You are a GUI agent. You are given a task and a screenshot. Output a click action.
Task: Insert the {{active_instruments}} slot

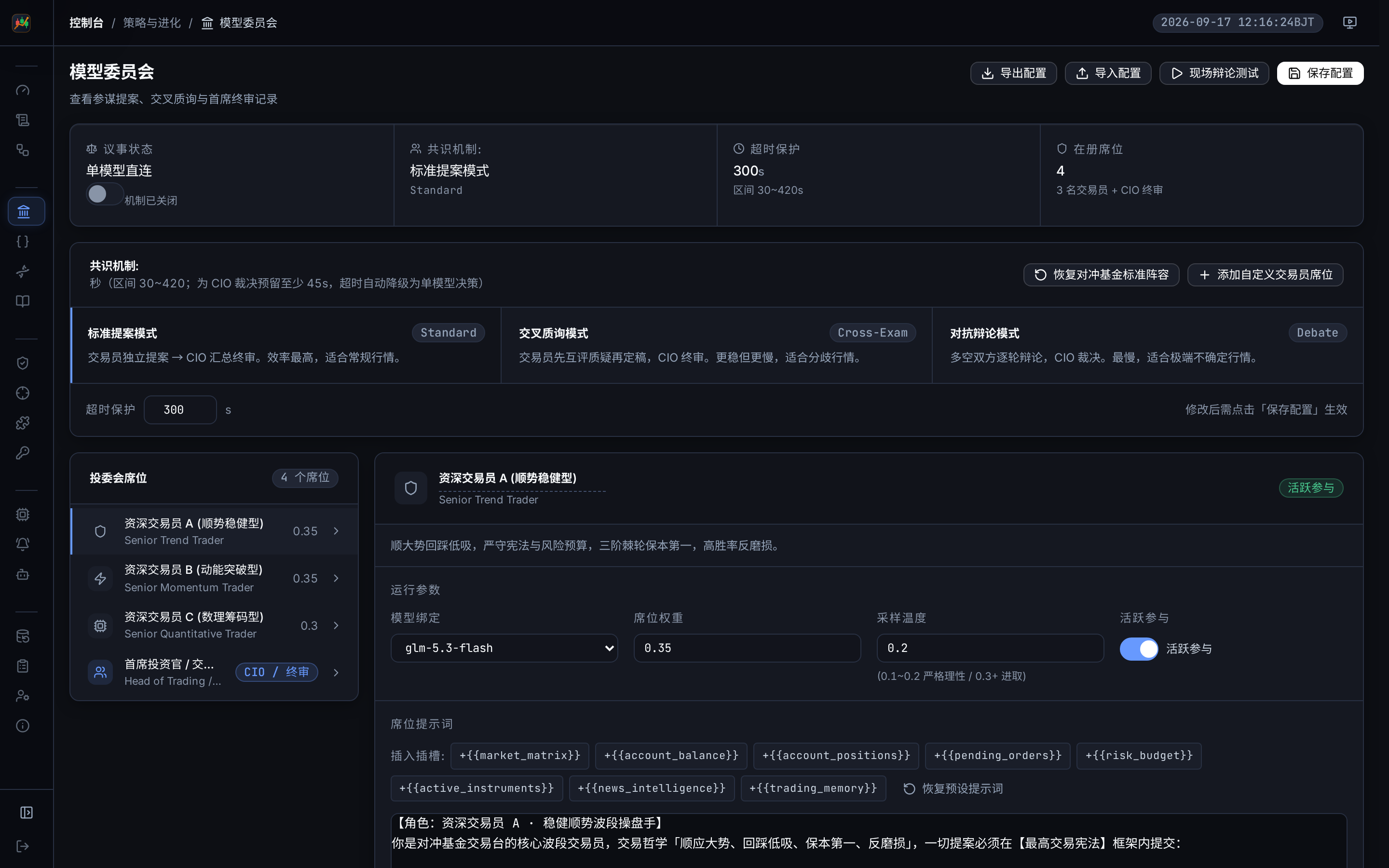point(477,788)
